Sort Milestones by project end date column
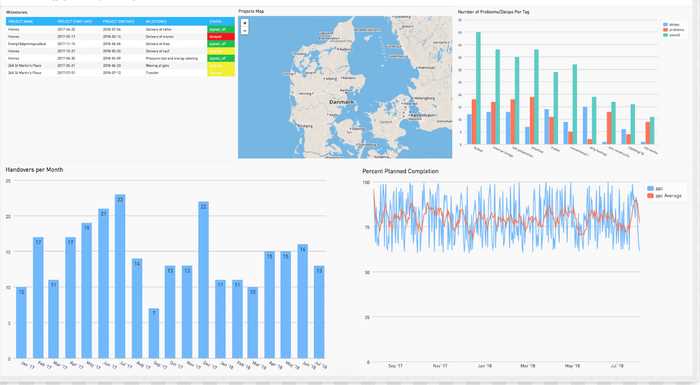This screenshot has height=385, width=700. point(118,21)
